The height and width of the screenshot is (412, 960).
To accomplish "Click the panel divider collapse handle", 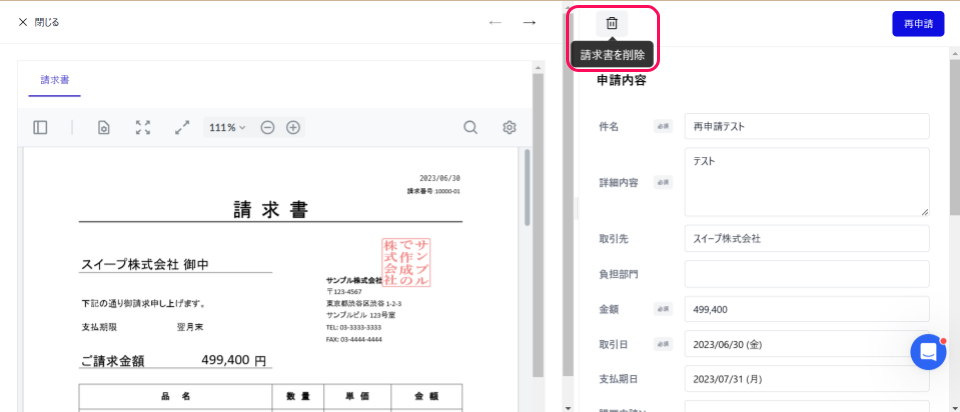I will pos(577,208).
